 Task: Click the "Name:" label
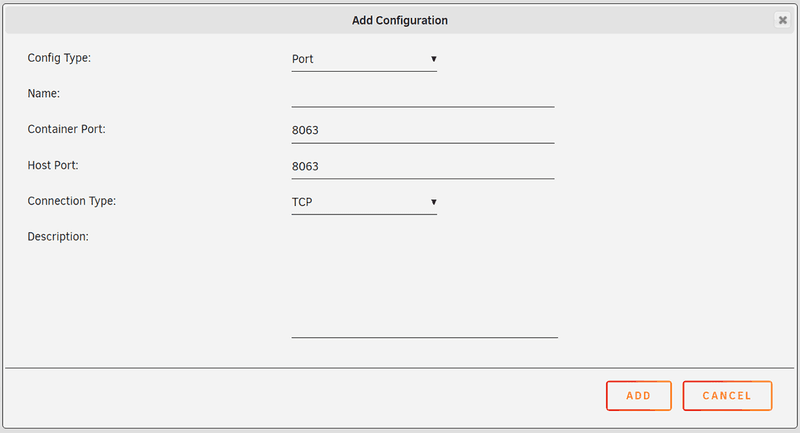(44, 93)
